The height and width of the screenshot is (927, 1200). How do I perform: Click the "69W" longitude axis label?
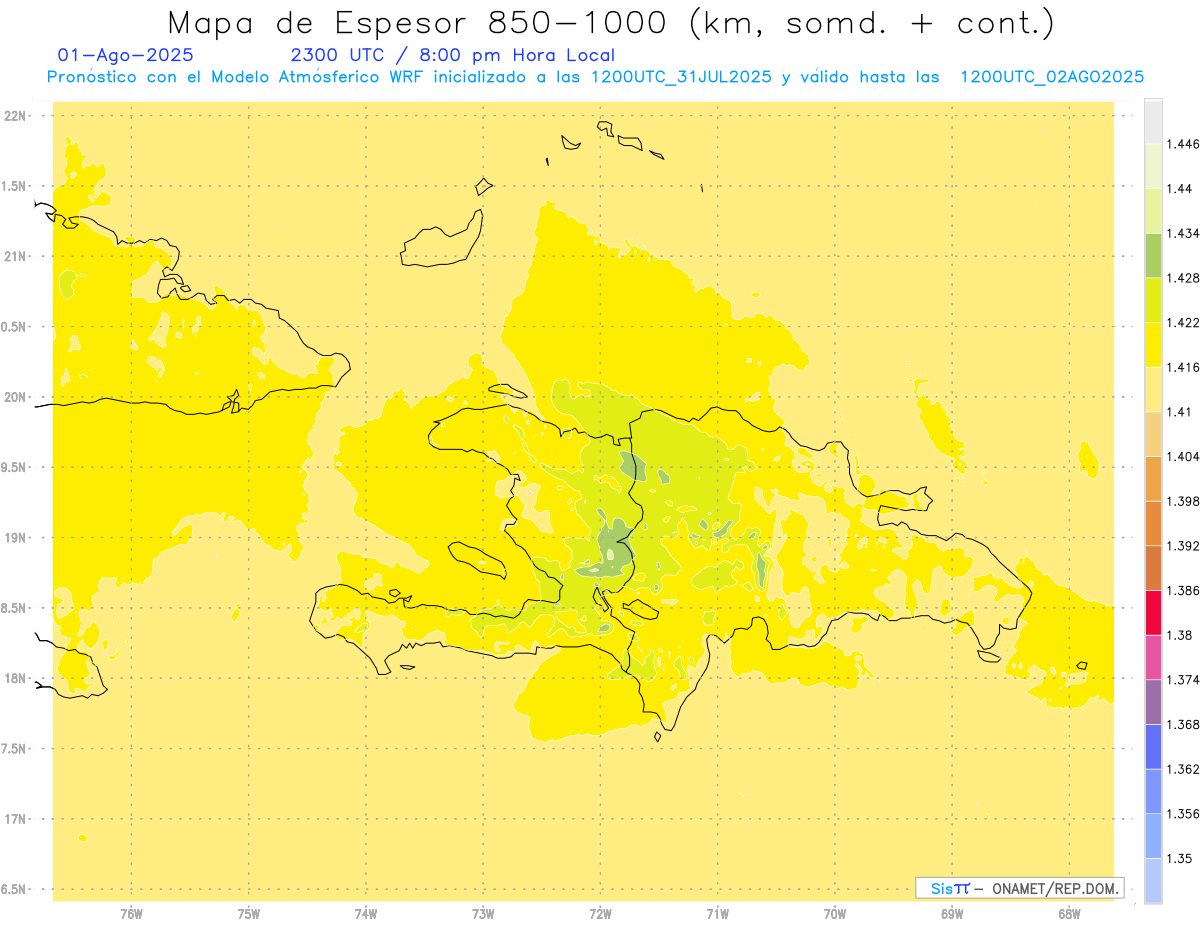coord(952,914)
